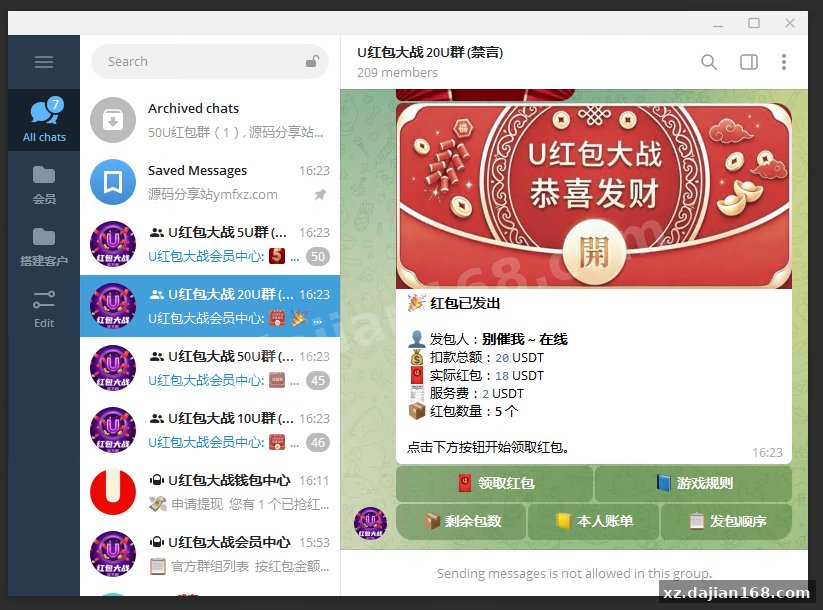
Task: Click the 5U群 group avatar
Action: pos(113,244)
